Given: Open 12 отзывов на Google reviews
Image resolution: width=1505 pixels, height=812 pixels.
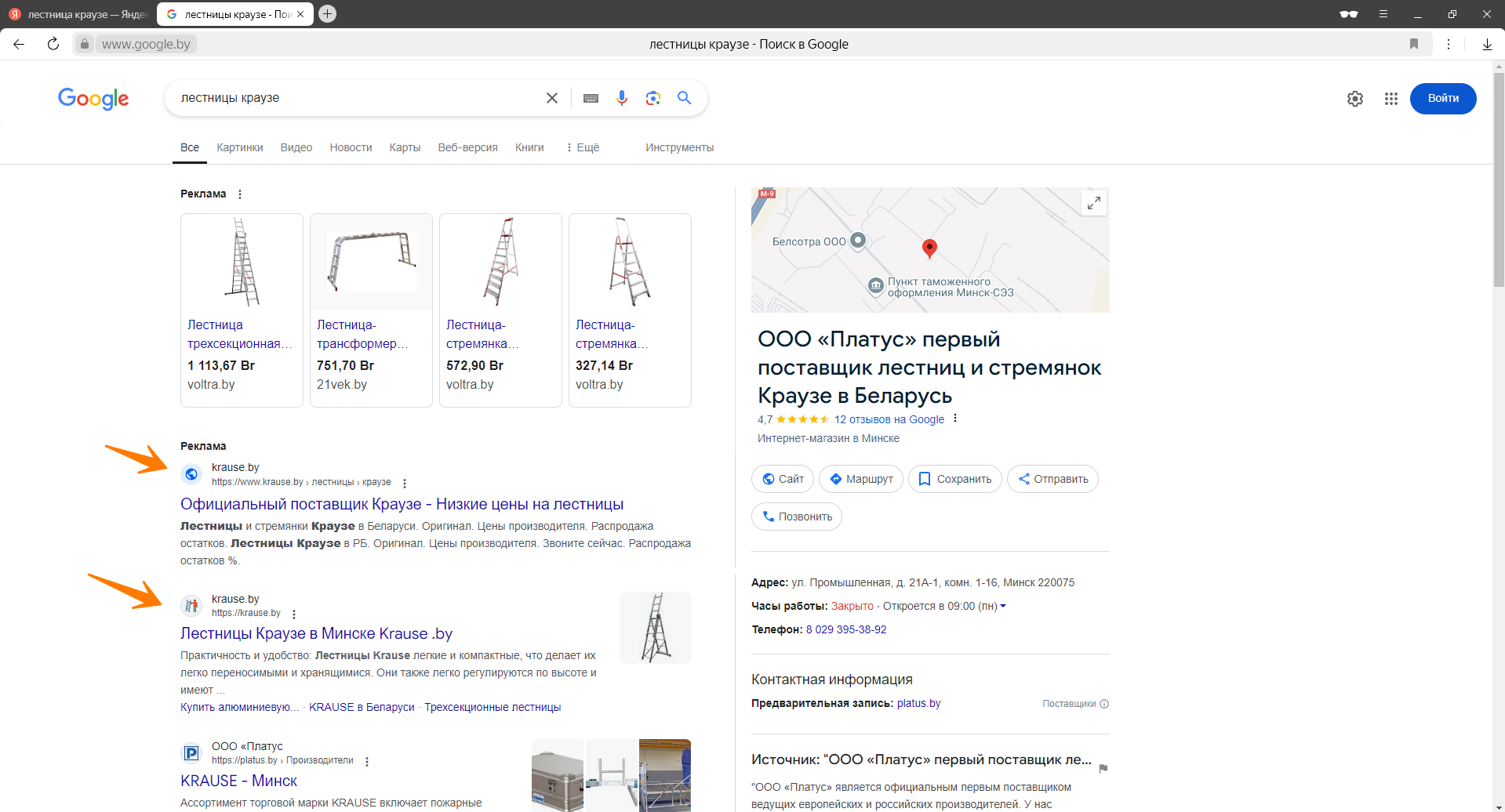Looking at the screenshot, I should [889, 419].
